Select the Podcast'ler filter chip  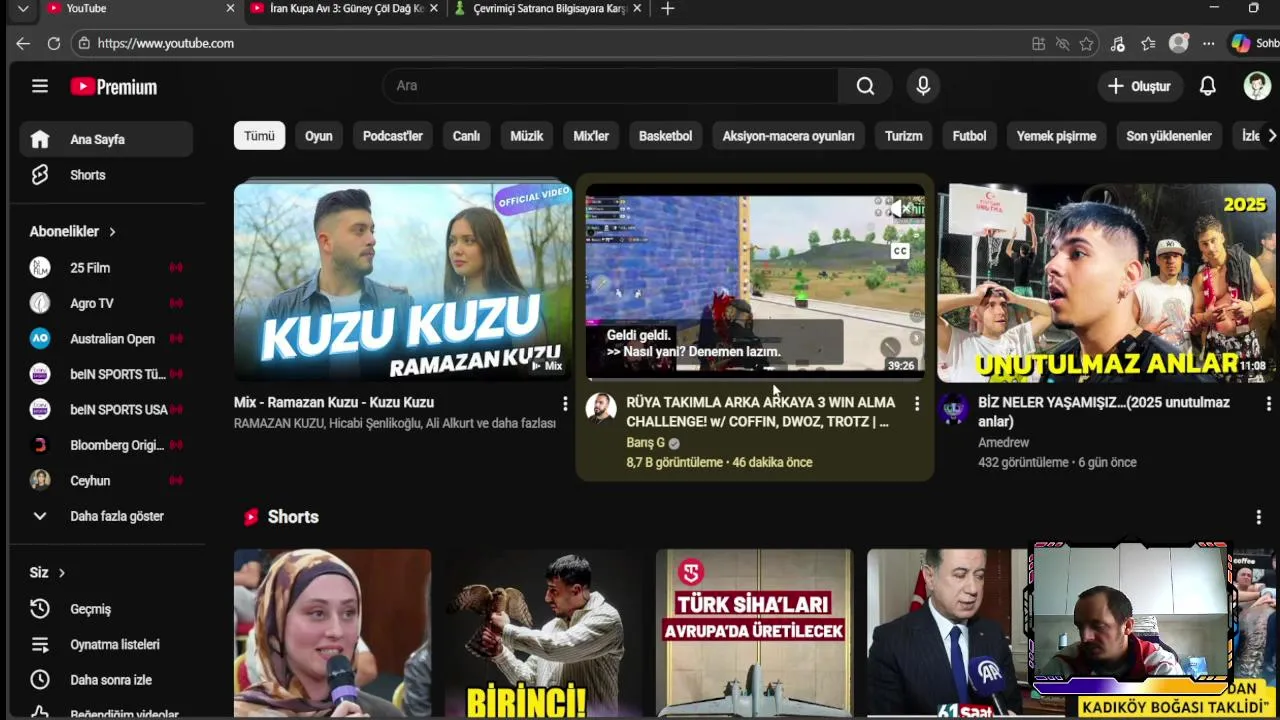(x=392, y=136)
